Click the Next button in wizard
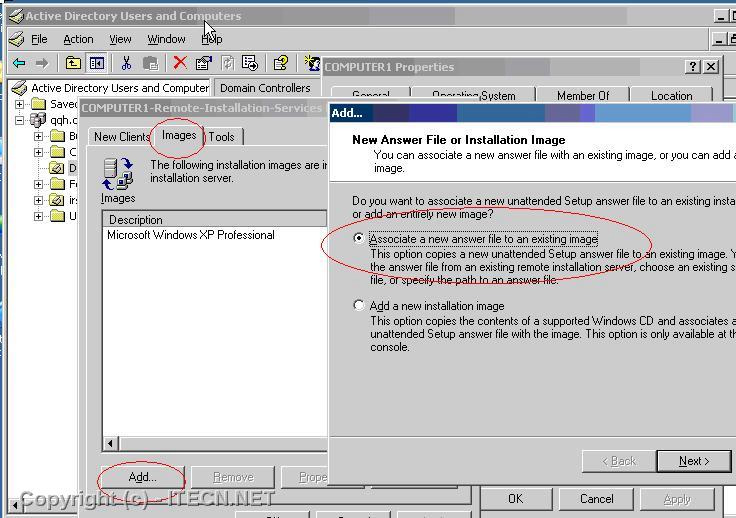The height and width of the screenshot is (518, 736). 693,461
